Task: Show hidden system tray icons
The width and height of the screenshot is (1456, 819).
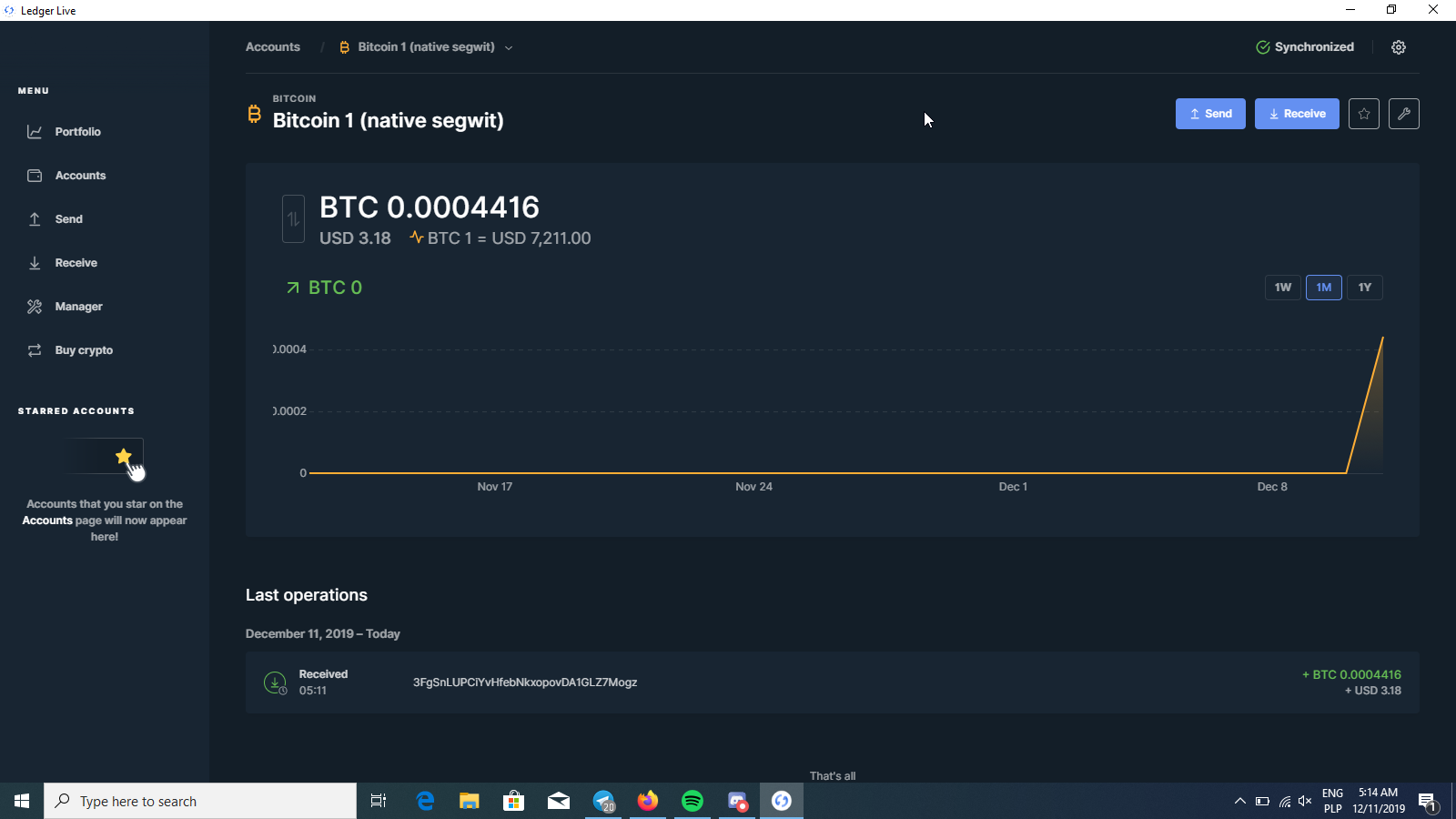Action: (x=1239, y=802)
